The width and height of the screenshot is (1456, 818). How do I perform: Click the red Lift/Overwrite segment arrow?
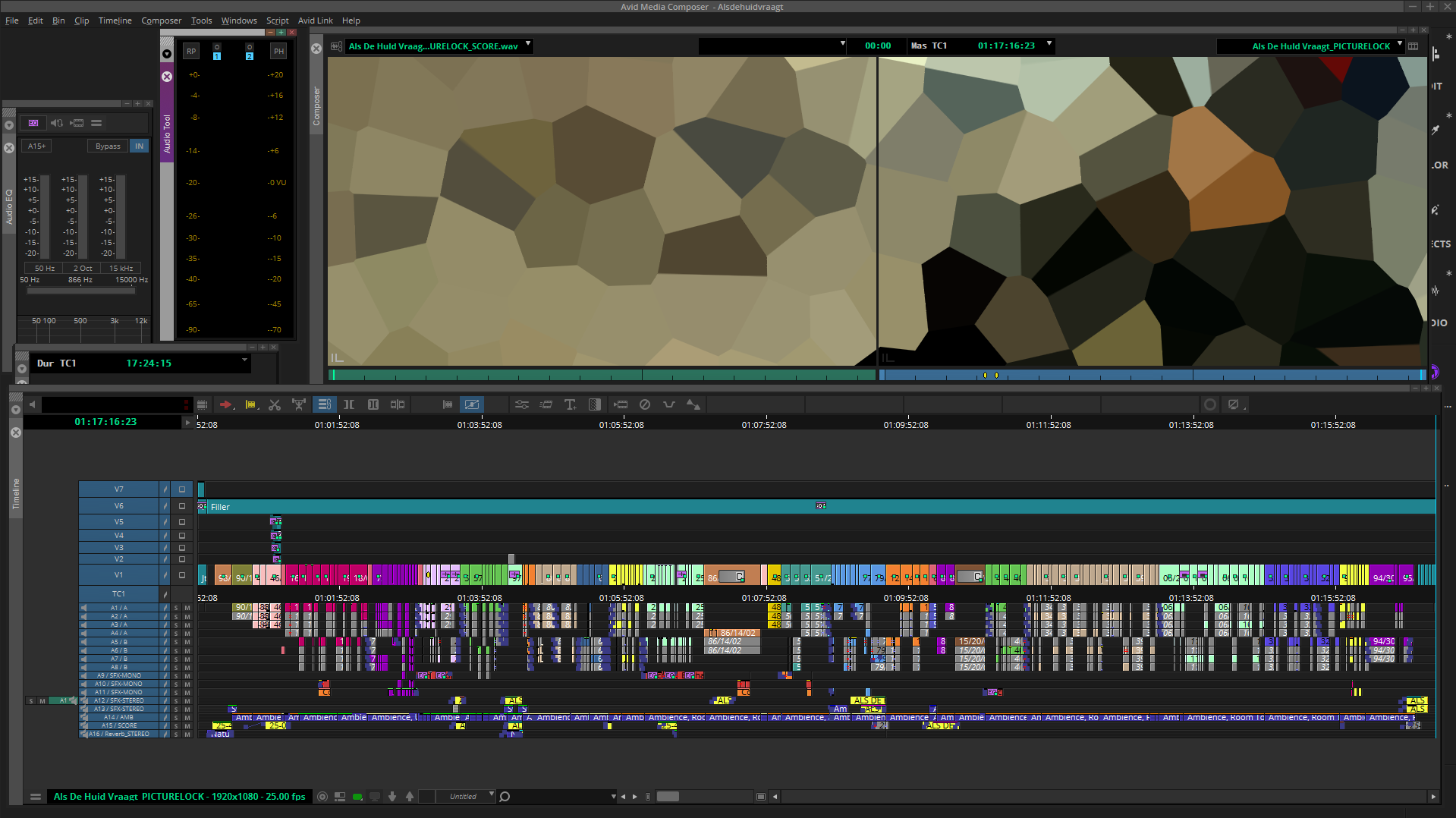pos(226,404)
